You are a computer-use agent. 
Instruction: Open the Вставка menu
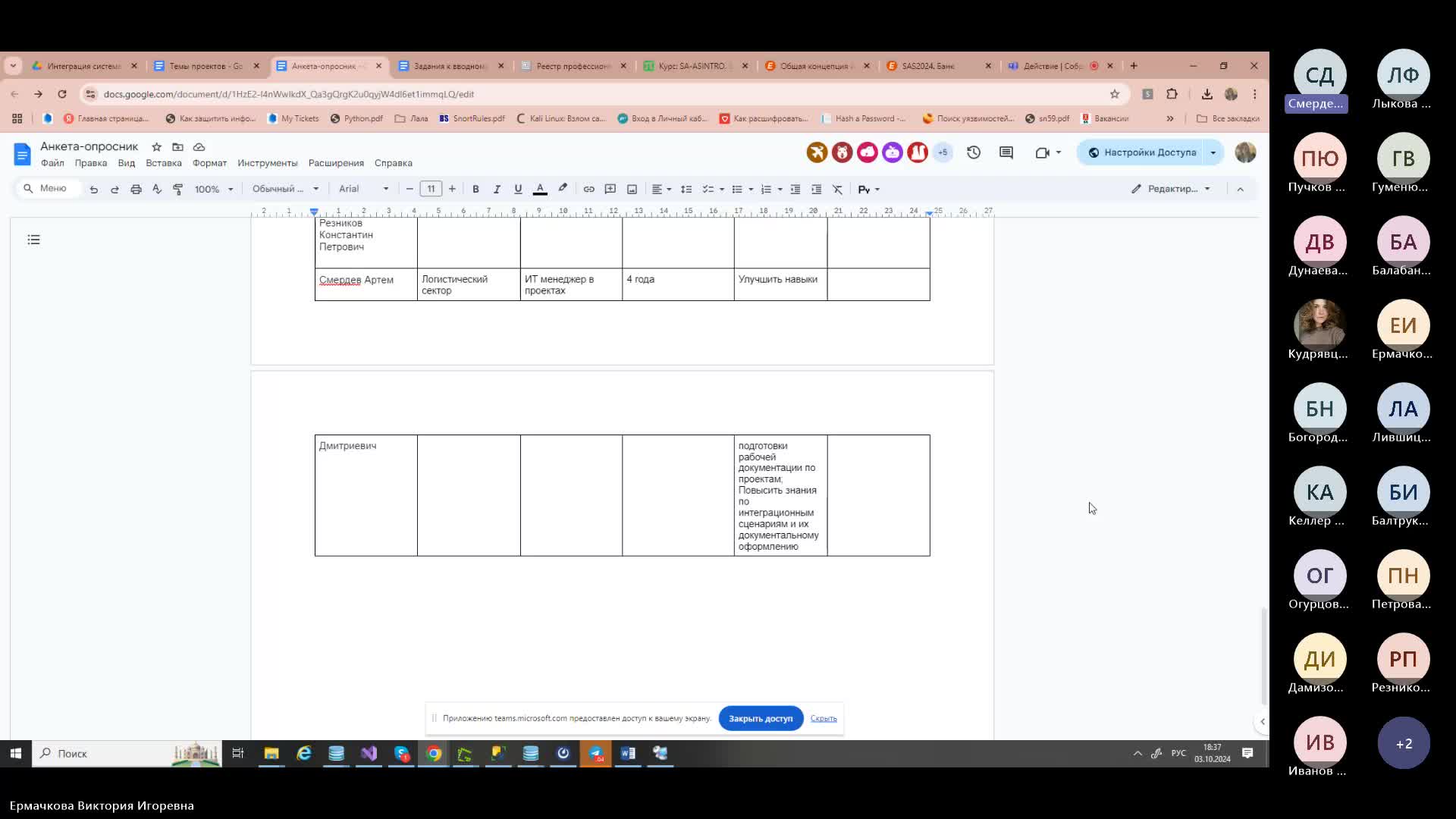[164, 163]
